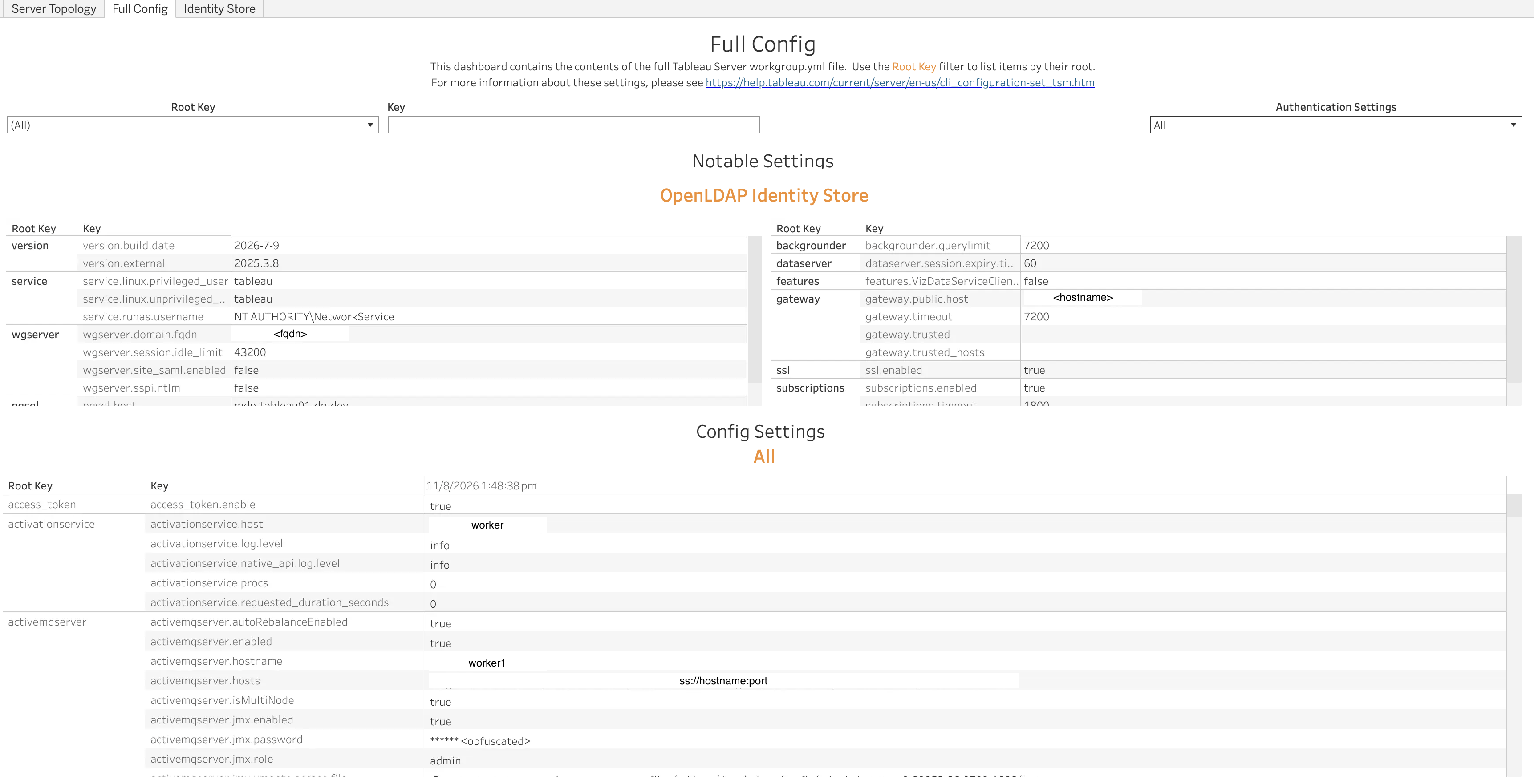Select the Full Config tab
Image resolution: width=1534 pixels, height=784 pixels.
(x=140, y=9)
